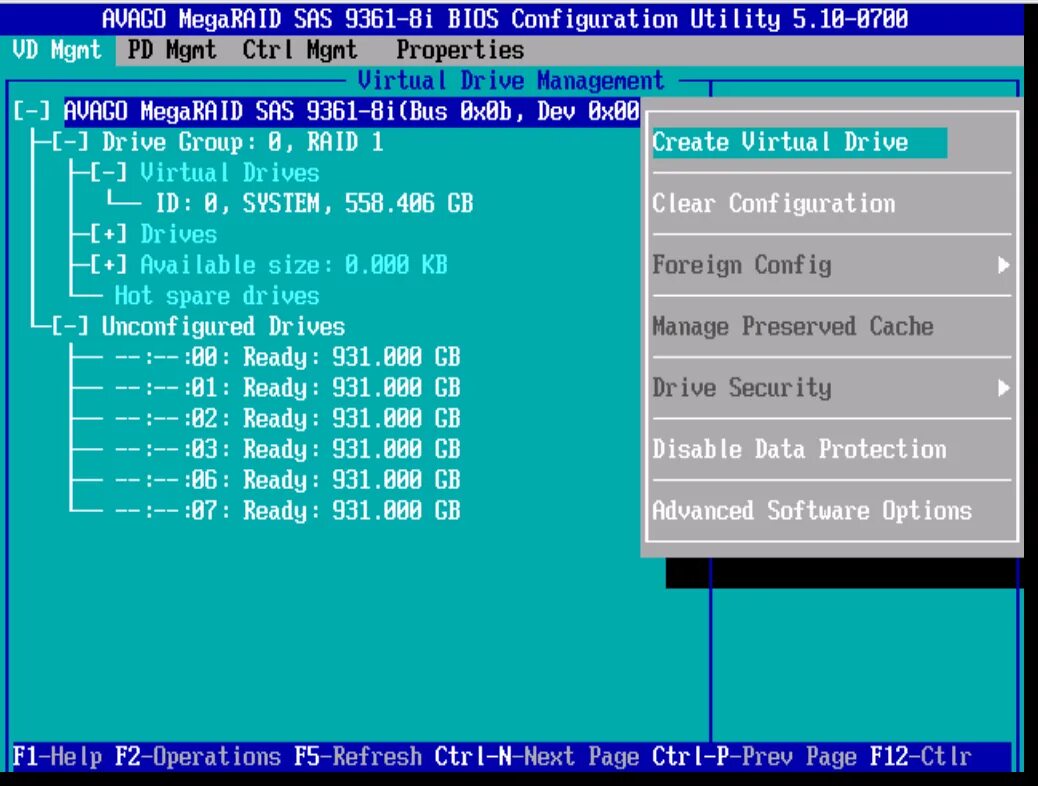
Task: Select unconfigured drive :00 Ready 931.000 GB
Action: point(287,357)
